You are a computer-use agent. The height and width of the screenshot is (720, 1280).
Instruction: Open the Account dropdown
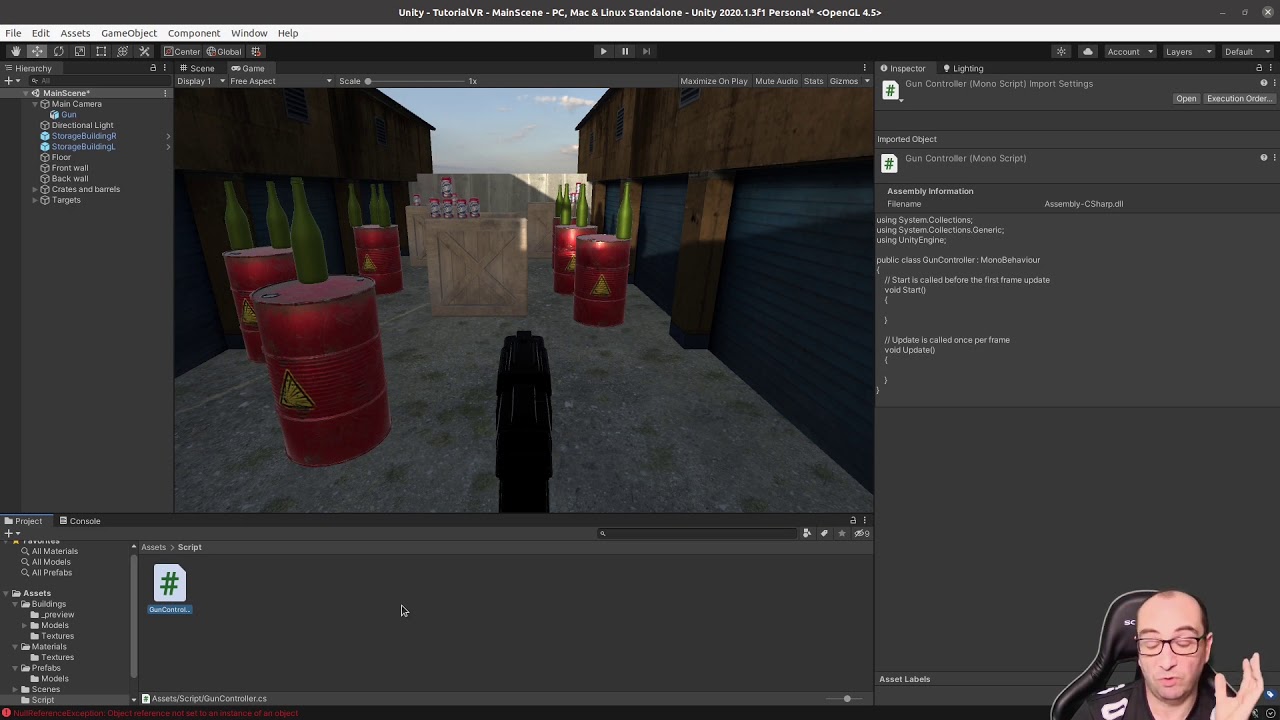[1129, 51]
